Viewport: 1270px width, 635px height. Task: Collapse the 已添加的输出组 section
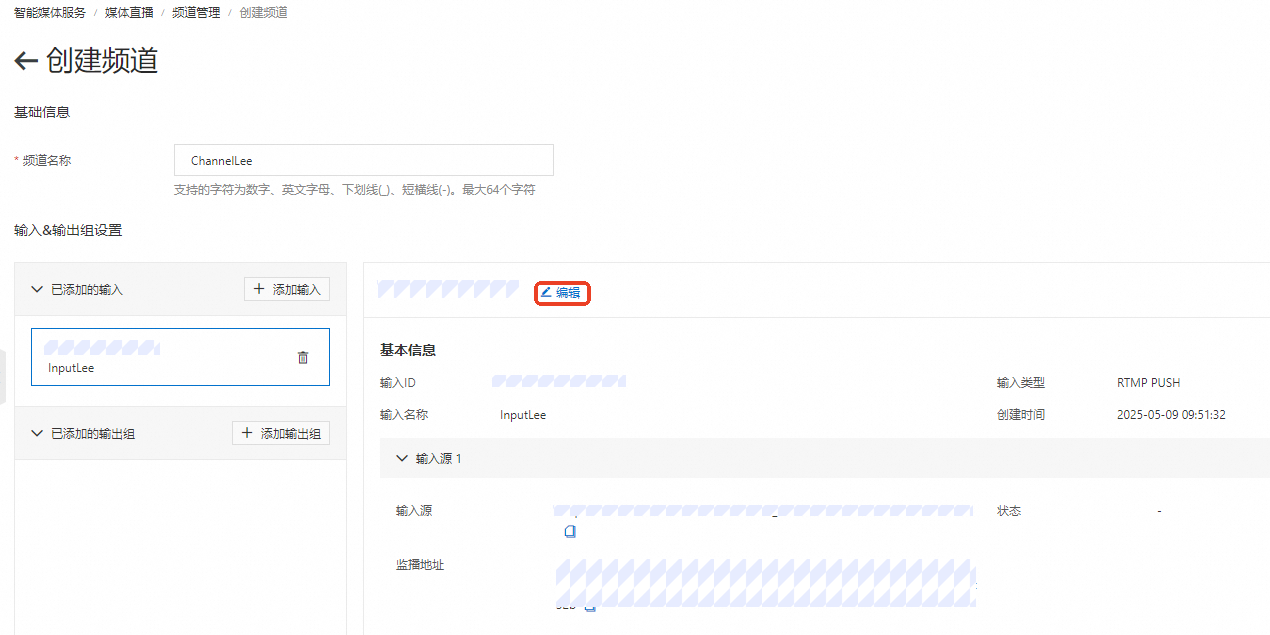pyautogui.click(x=37, y=433)
